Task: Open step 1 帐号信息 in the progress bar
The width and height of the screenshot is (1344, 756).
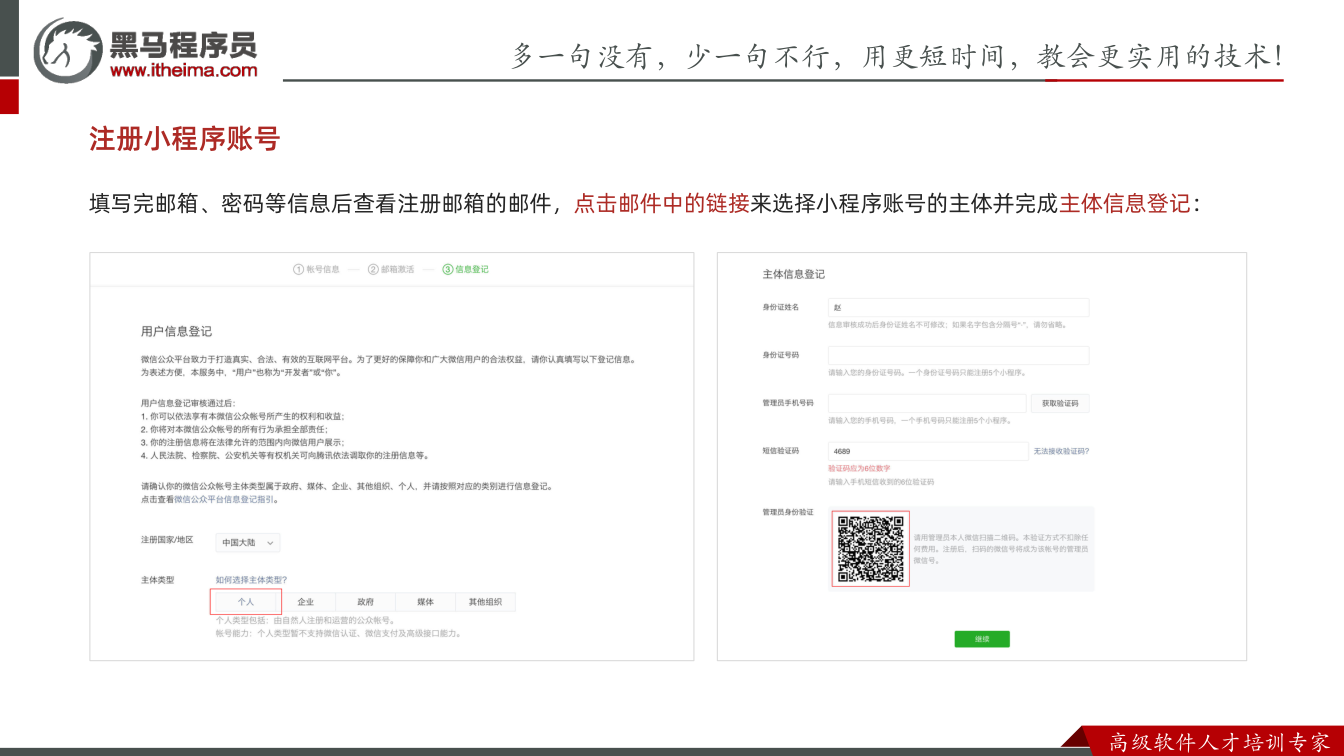Action: tap(316, 269)
